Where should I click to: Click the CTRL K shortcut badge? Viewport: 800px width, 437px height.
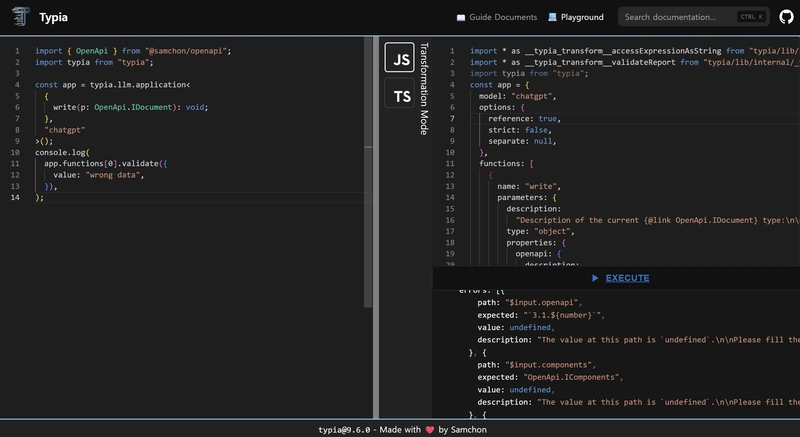(x=750, y=17)
